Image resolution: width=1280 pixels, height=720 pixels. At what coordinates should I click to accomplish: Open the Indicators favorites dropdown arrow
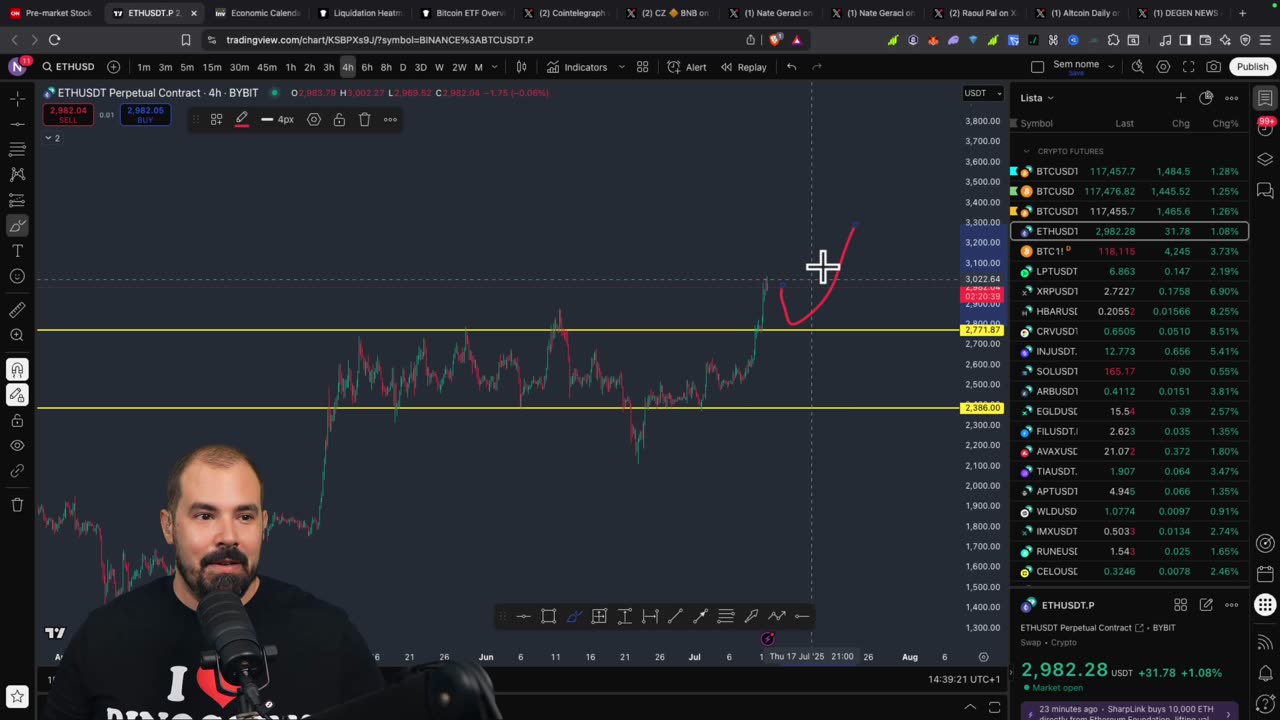621,67
